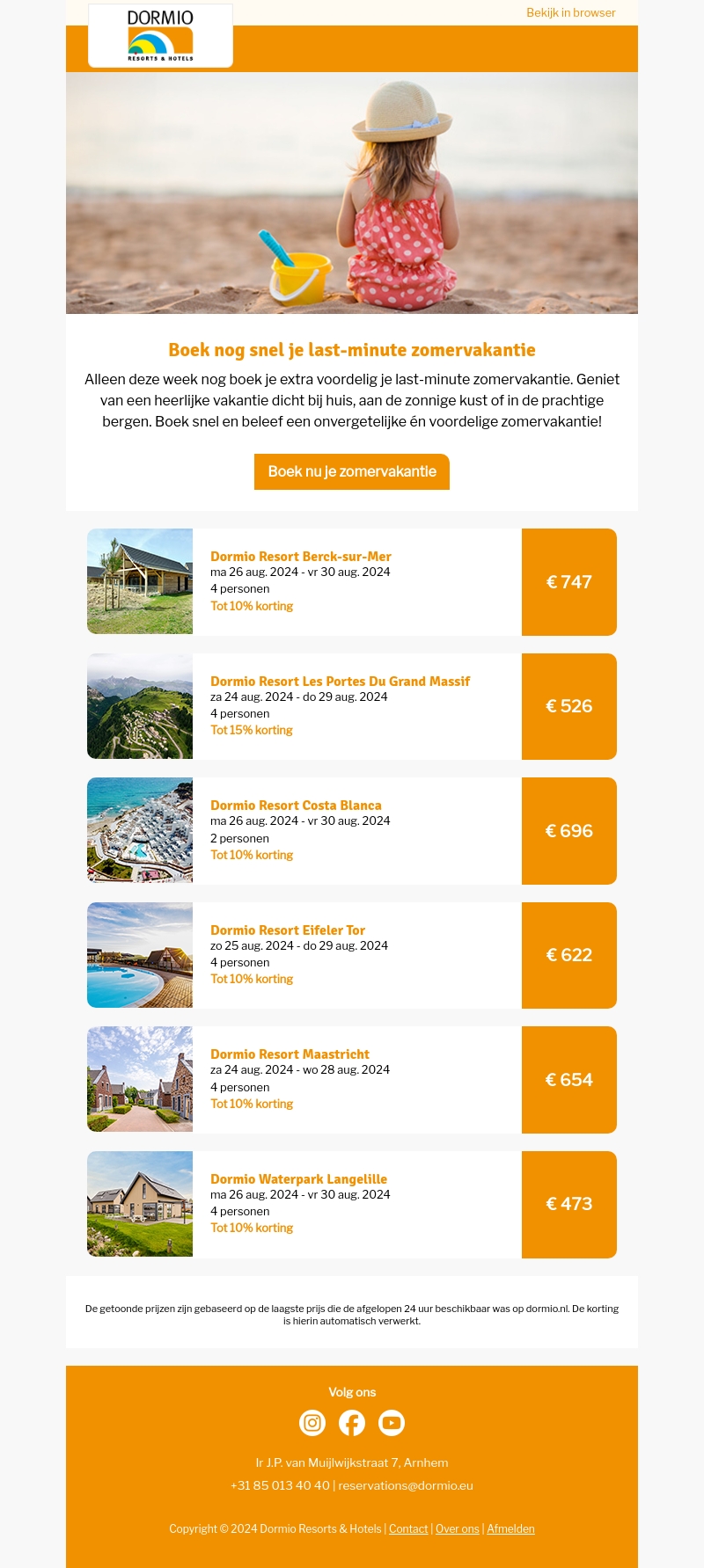
Task: Click the Maastricht resort thumbnail
Action: point(140,1079)
